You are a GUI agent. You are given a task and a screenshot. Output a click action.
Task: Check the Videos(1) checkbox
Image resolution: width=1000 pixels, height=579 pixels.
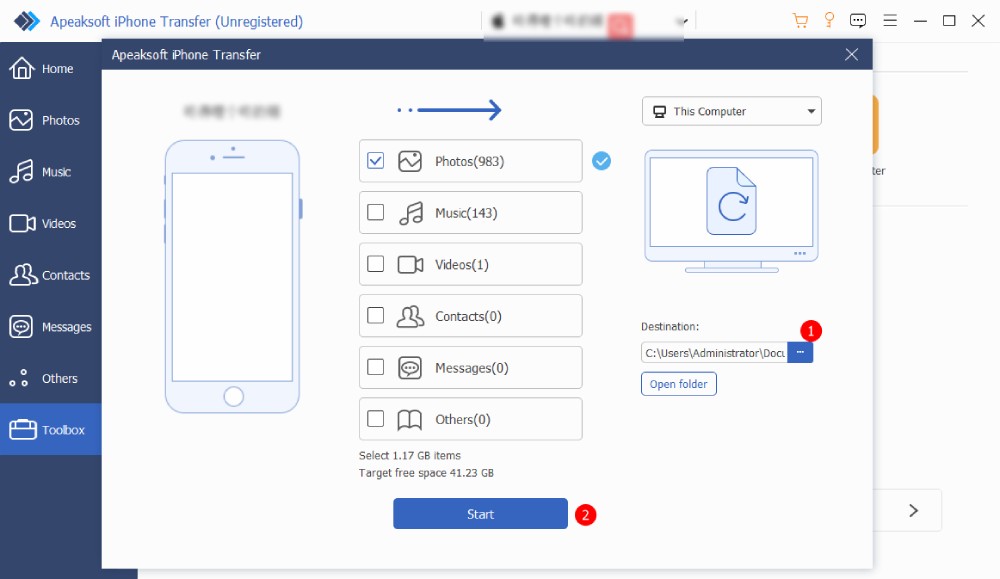coord(376,264)
